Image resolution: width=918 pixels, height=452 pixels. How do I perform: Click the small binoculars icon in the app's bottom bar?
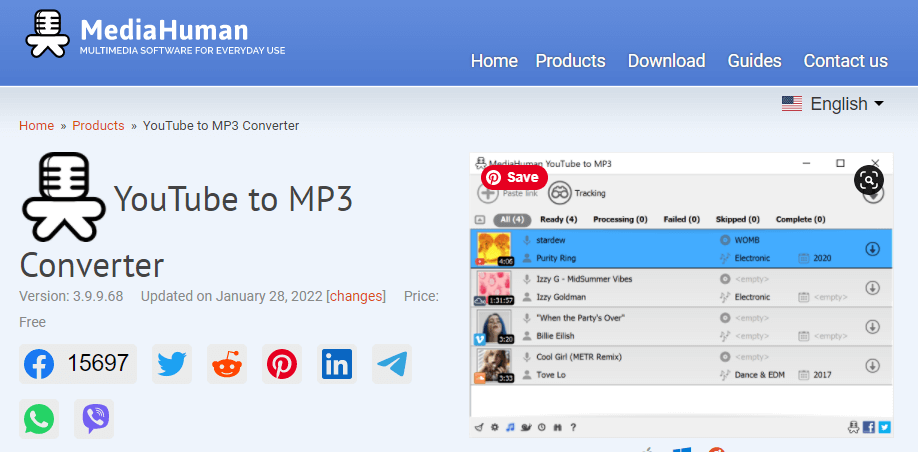(x=557, y=427)
